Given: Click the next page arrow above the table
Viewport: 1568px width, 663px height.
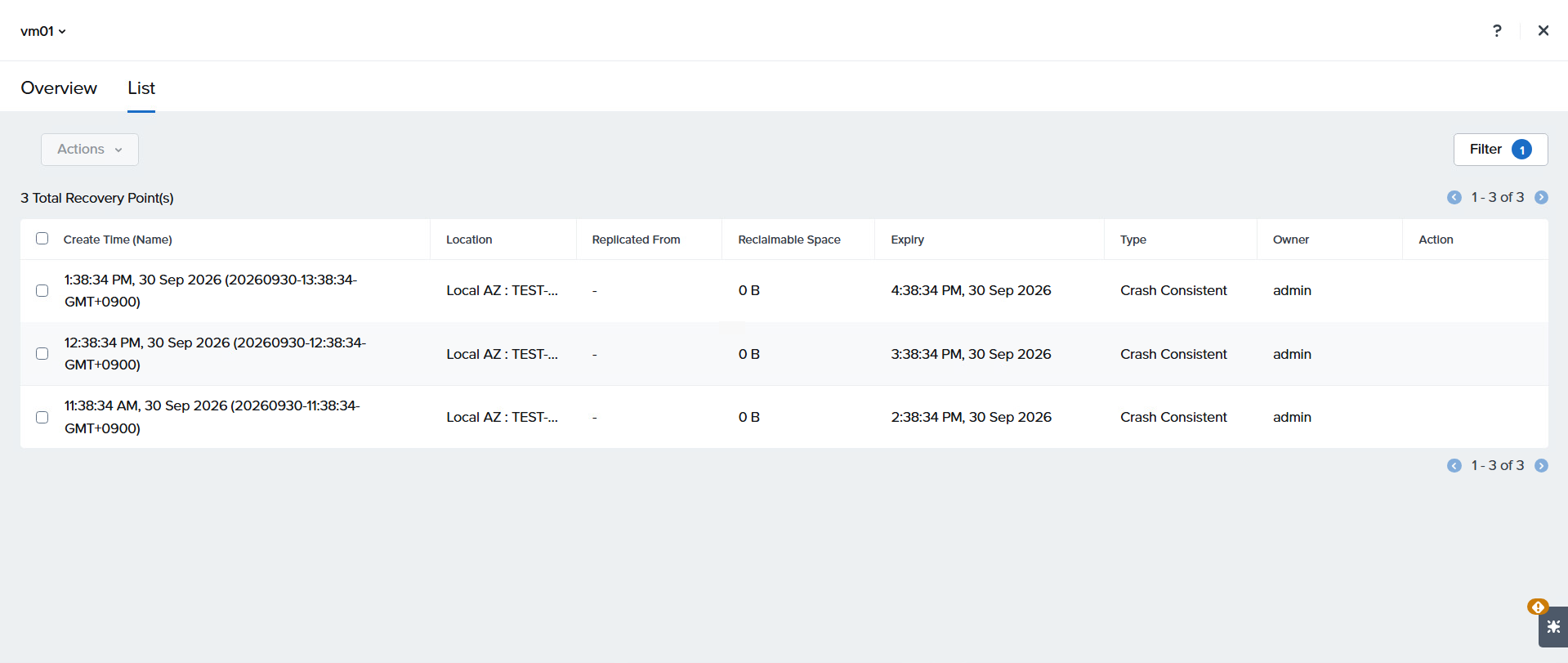Looking at the screenshot, I should click(x=1542, y=198).
